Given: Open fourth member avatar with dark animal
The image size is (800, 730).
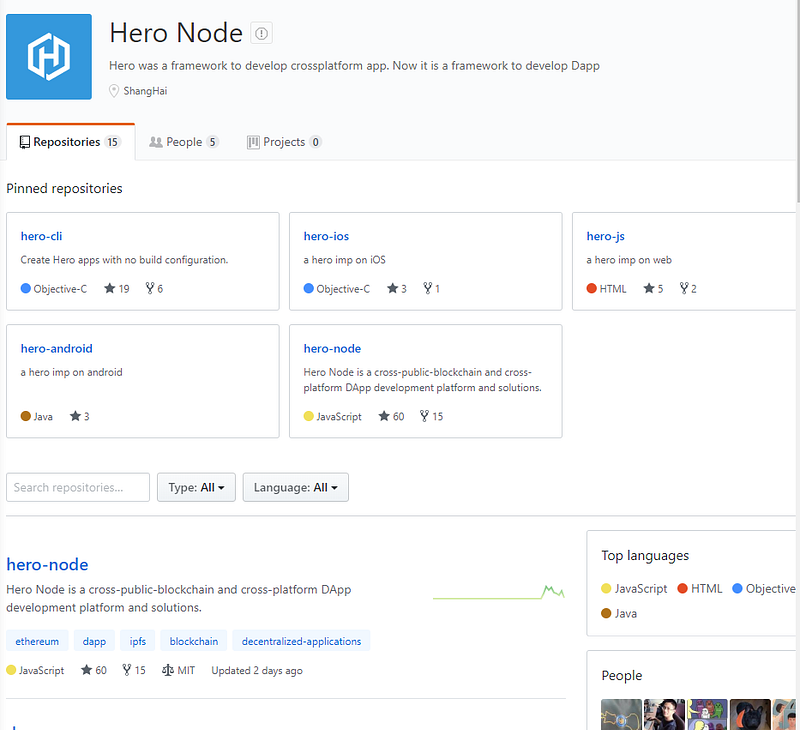Looking at the screenshot, I should point(750,714).
